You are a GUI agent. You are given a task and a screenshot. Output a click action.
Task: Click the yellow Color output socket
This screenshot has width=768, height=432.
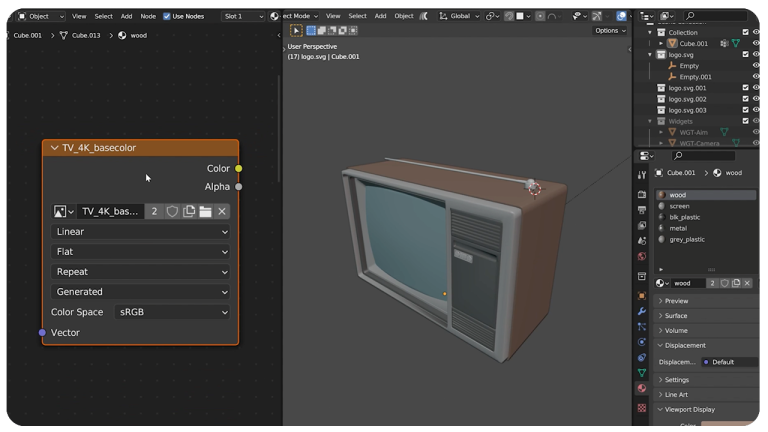[x=239, y=168]
